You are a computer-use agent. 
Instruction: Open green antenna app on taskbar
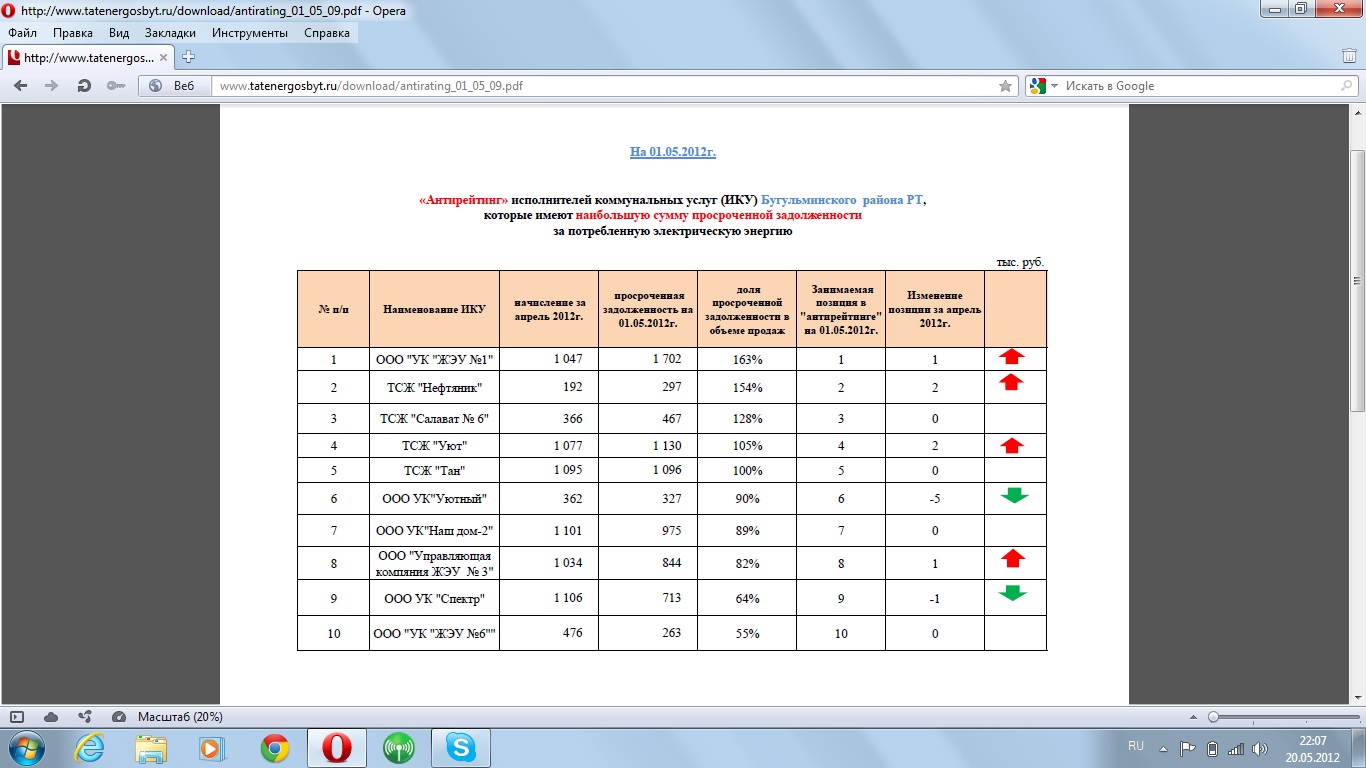[x=399, y=747]
